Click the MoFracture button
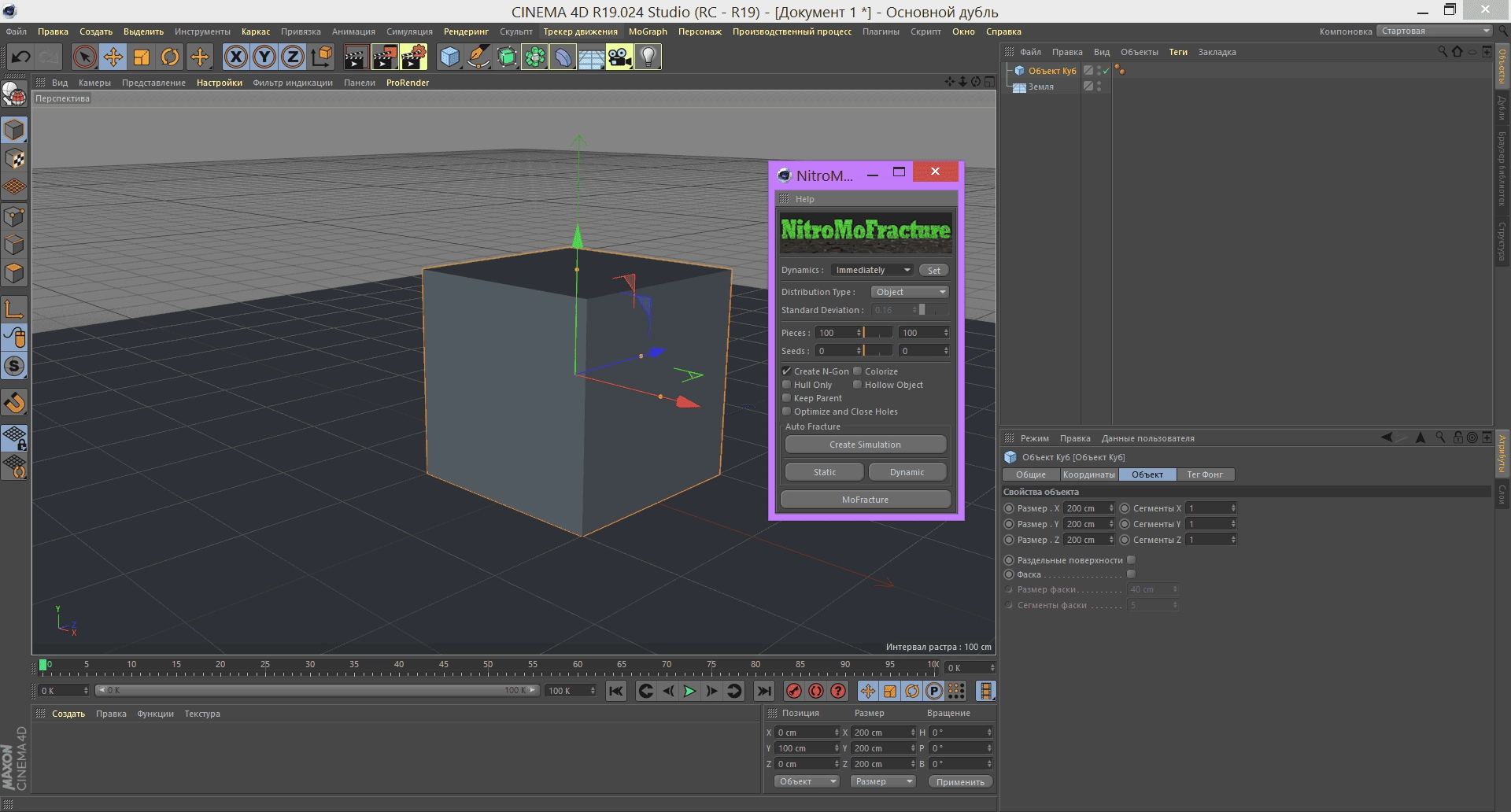Screen dimensions: 1511x812 point(865,500)
